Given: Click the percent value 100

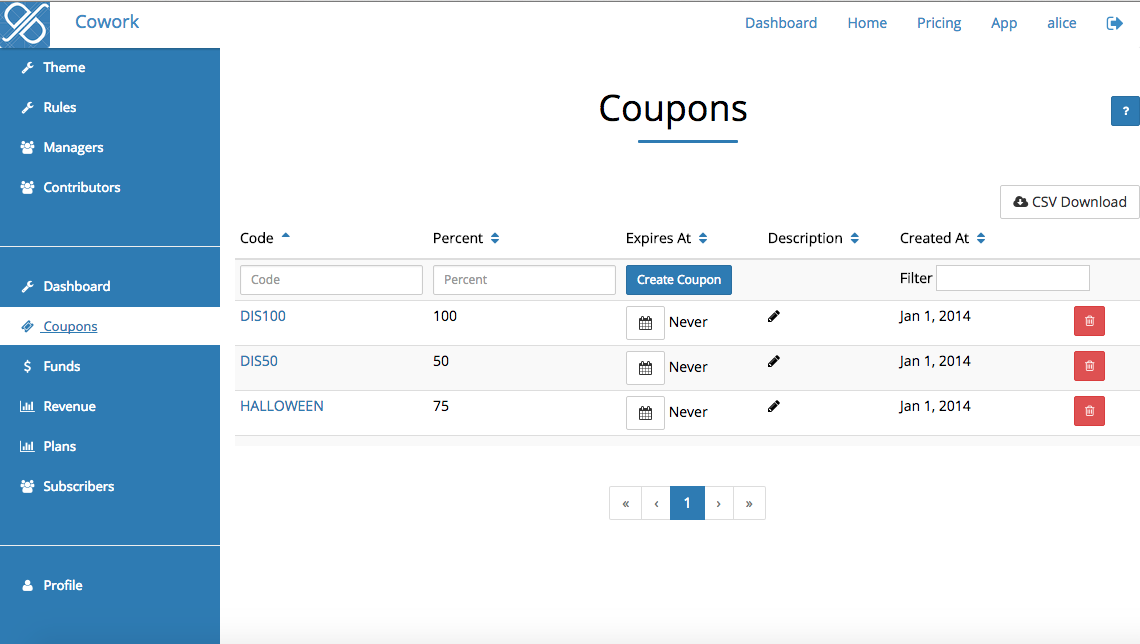Looking at the screenshot, I should pos(445,316).
